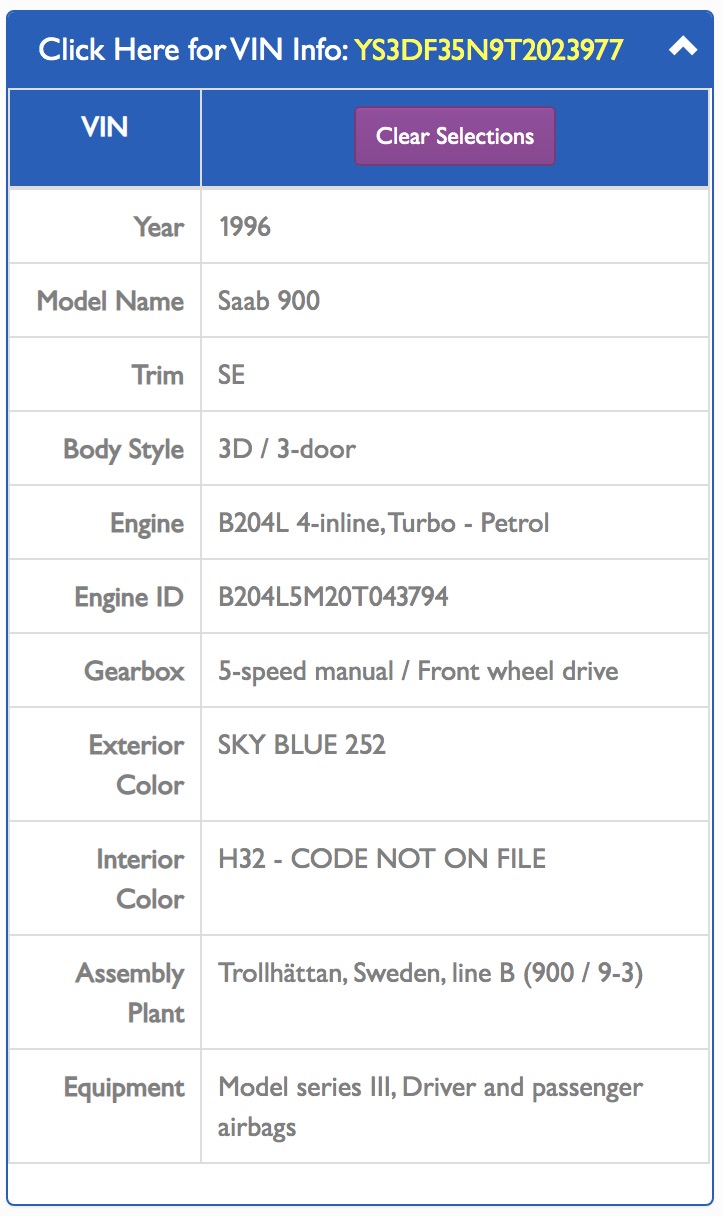The image size is (722, 1216).
Task: Click the Body Style label
Action: [x=124, y=449]
